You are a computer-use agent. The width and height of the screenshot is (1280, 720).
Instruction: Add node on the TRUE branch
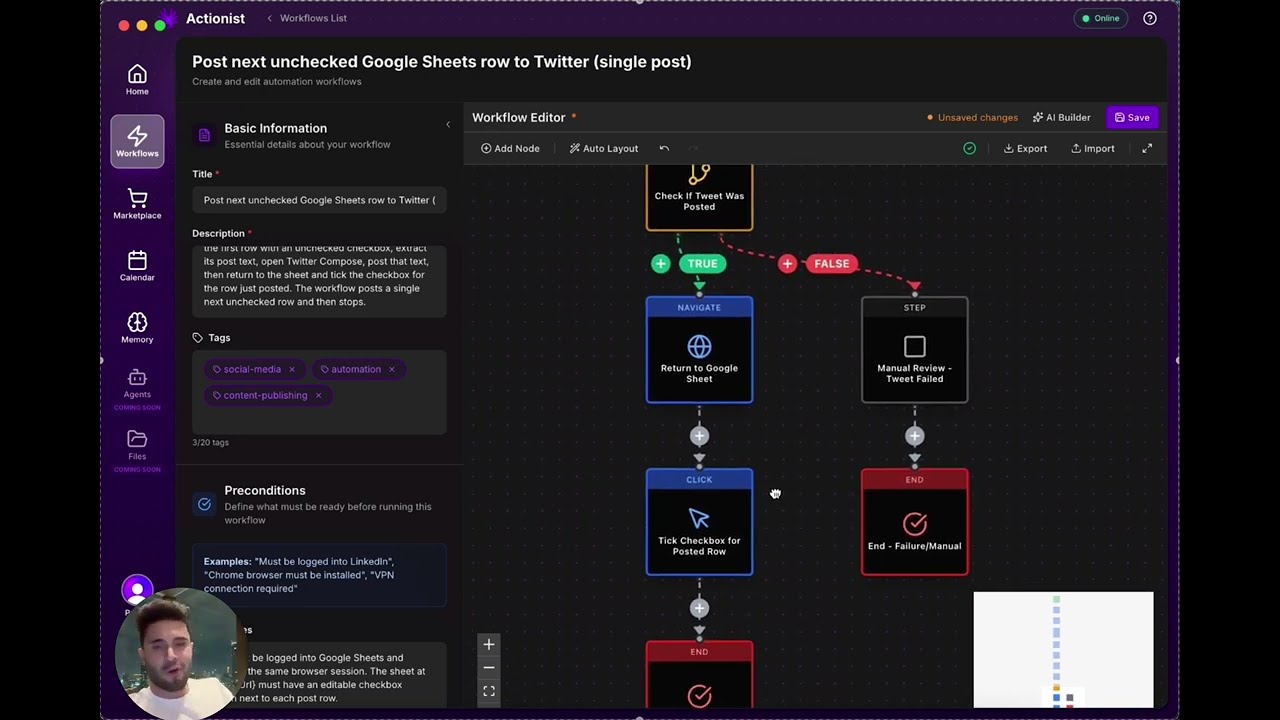tap(660, 264)
